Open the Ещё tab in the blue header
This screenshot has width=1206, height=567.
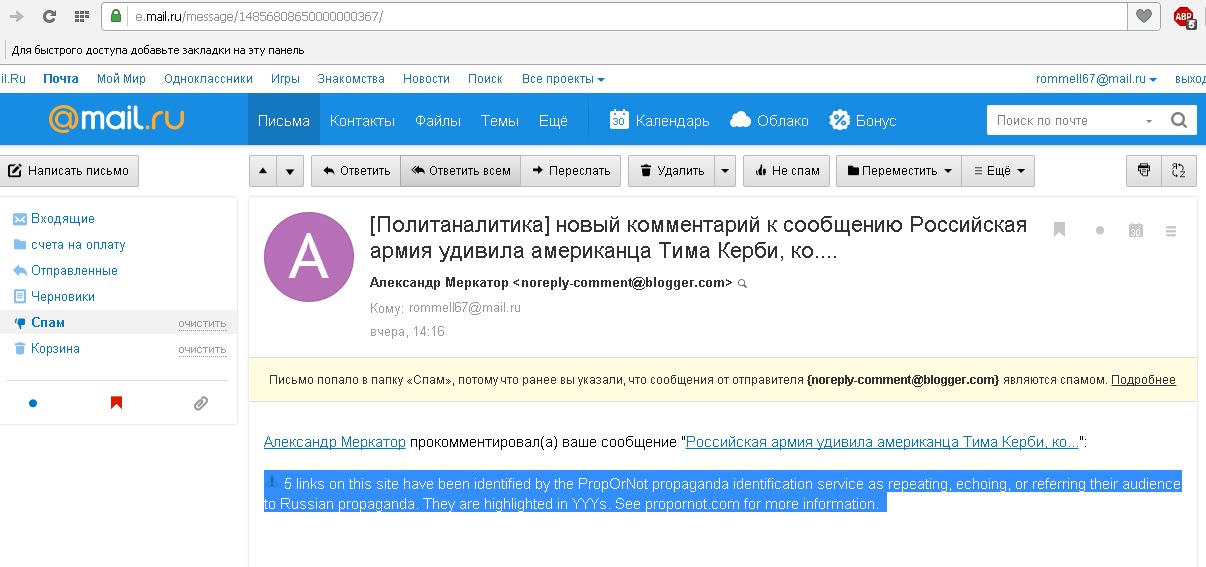coord(554,120)
